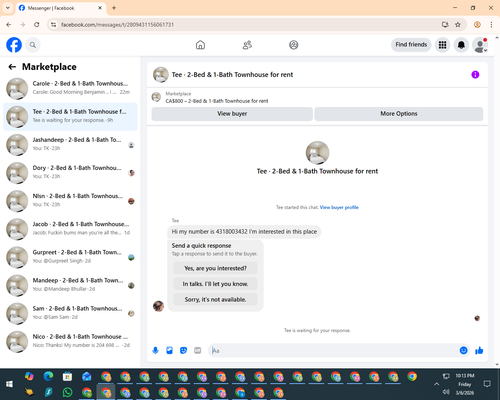The width and height of the screenshot is (500, 400).
Task: Open Microsoft Edge from taskbar
Action: click(x=48, y=376)
